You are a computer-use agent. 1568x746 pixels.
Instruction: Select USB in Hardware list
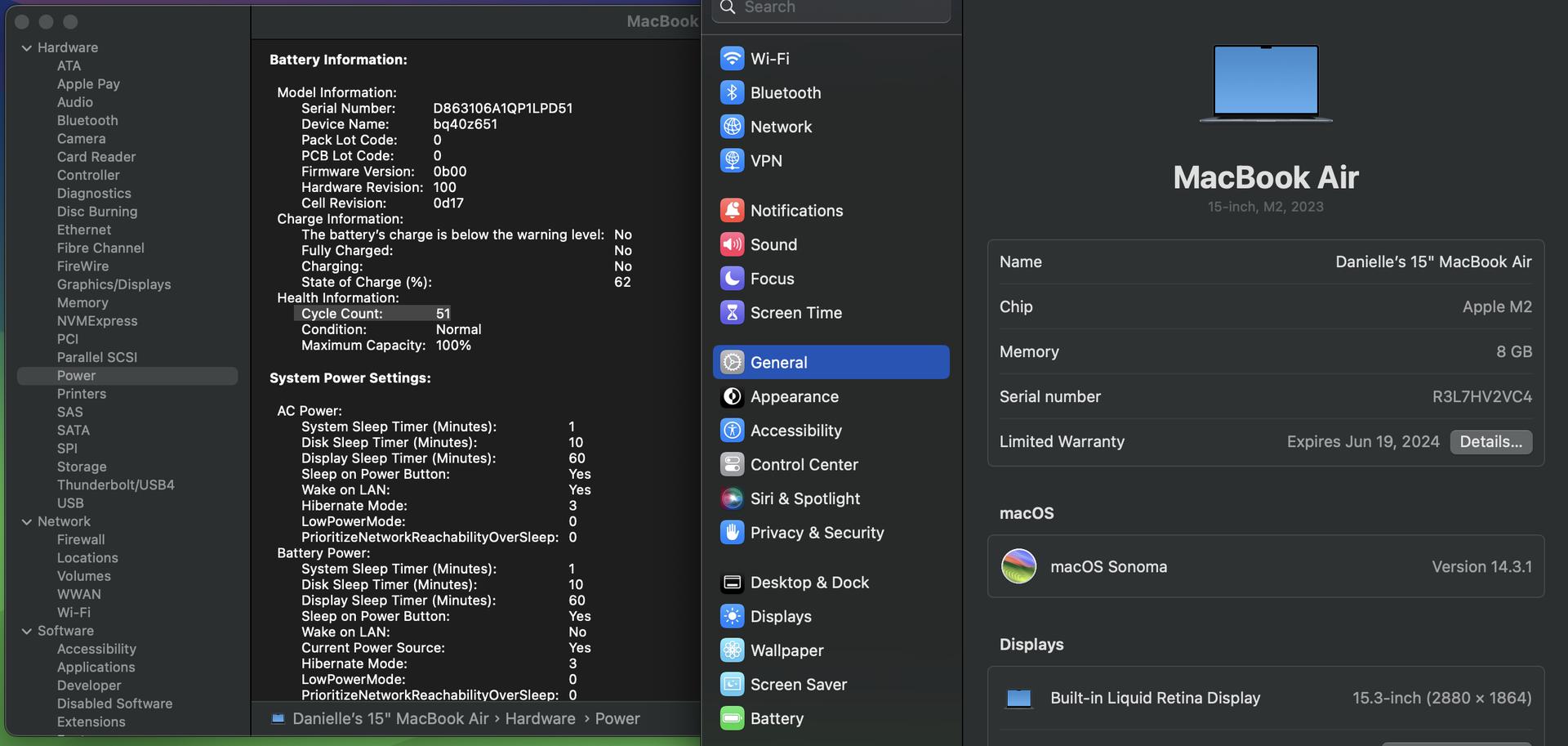(70, 503)
